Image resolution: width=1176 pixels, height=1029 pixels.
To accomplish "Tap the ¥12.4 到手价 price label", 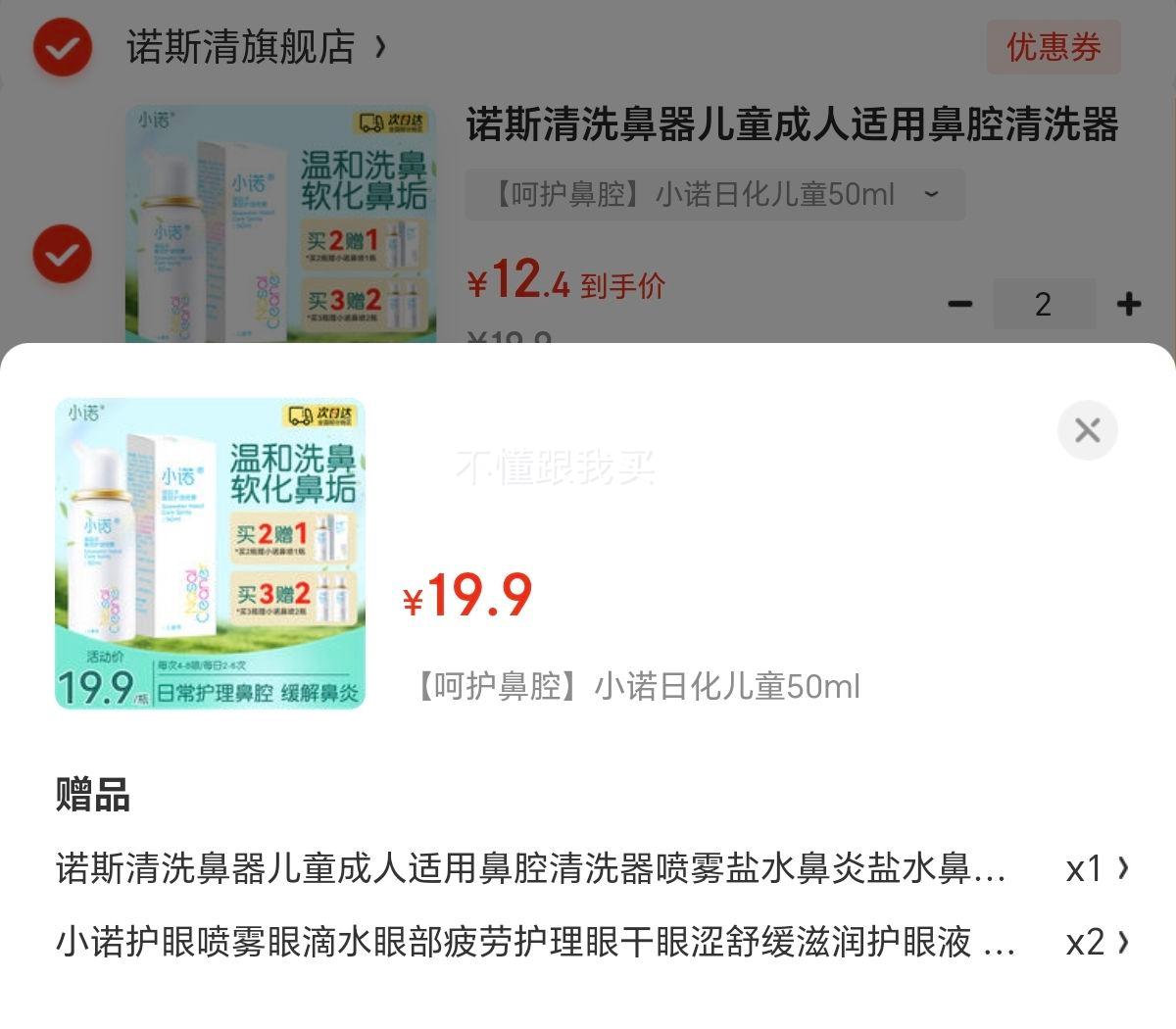I will [565, 280].
